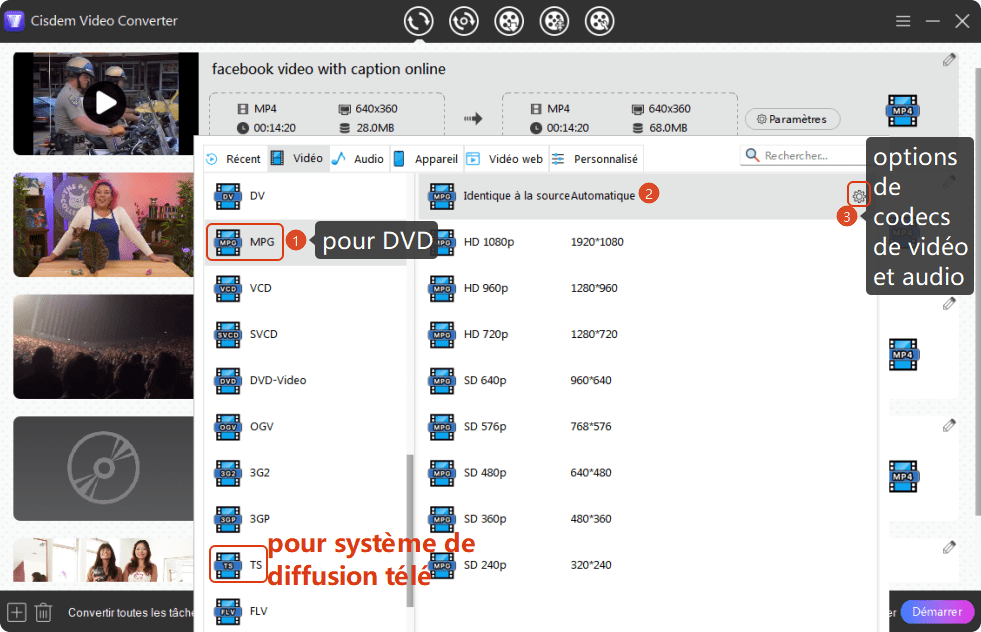981x632 pixels.
Task: Select the 3G2 format
Action: click(x=305, y=472)
